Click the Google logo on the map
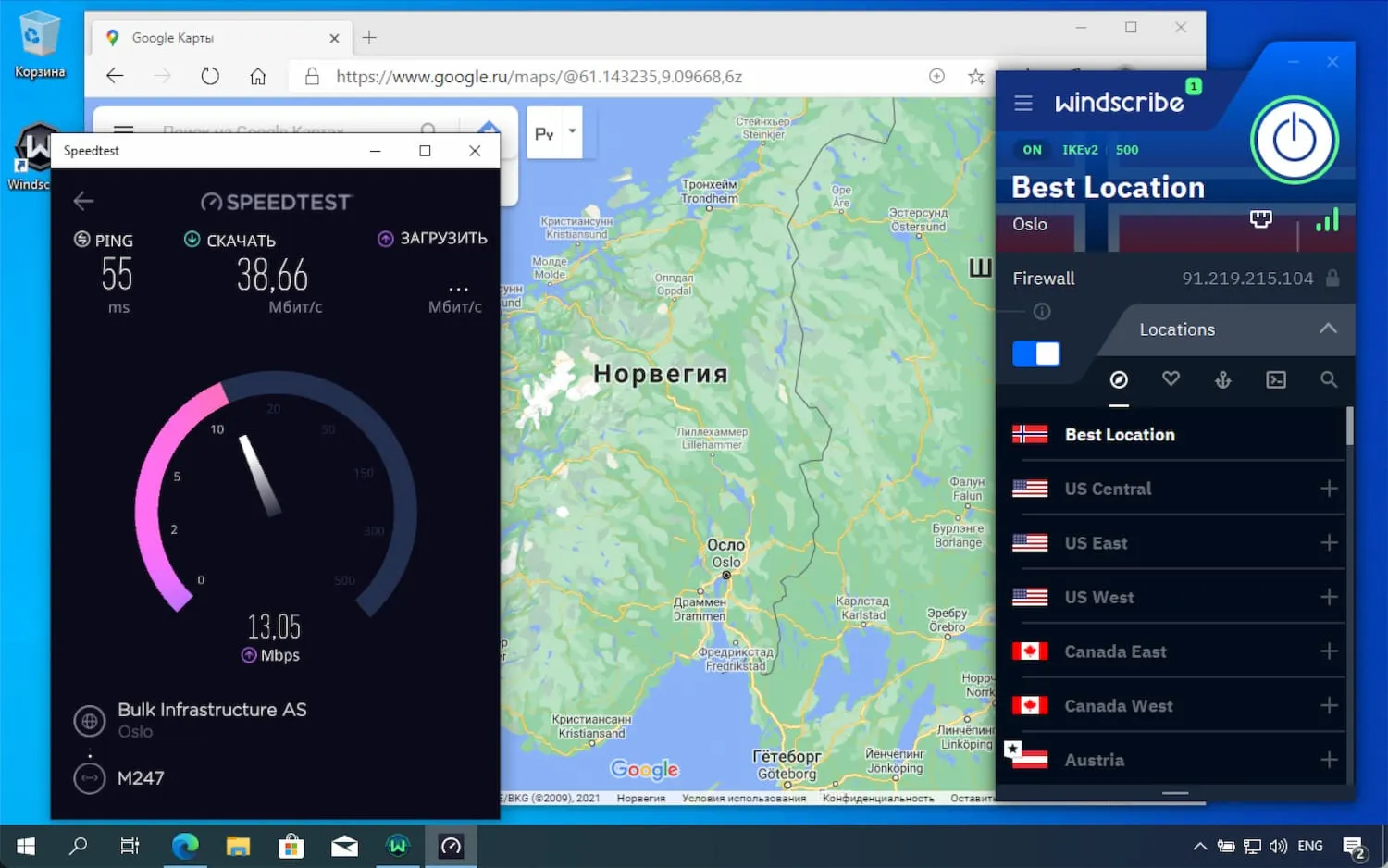The height and width of the screenshot is (868, 1388). point(645,769)
